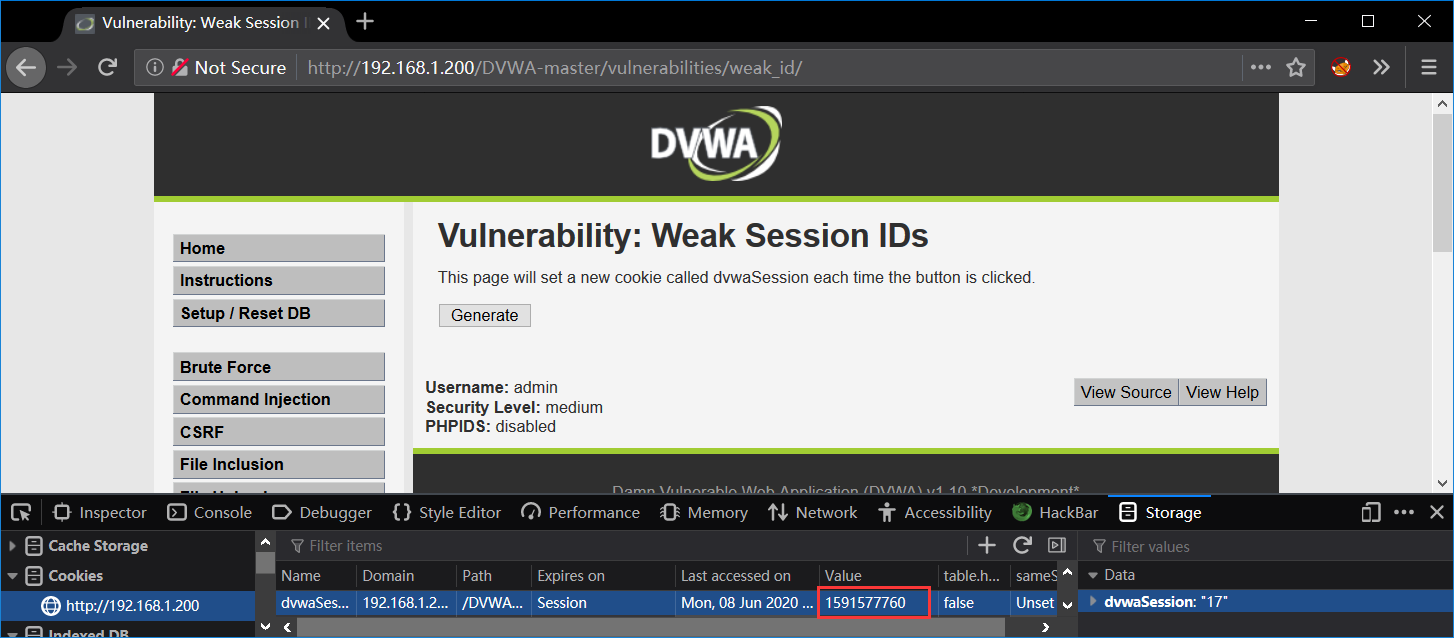Open the Command Injection page
This screenshot has width=1454, height=638.
(x=278, y=399)
